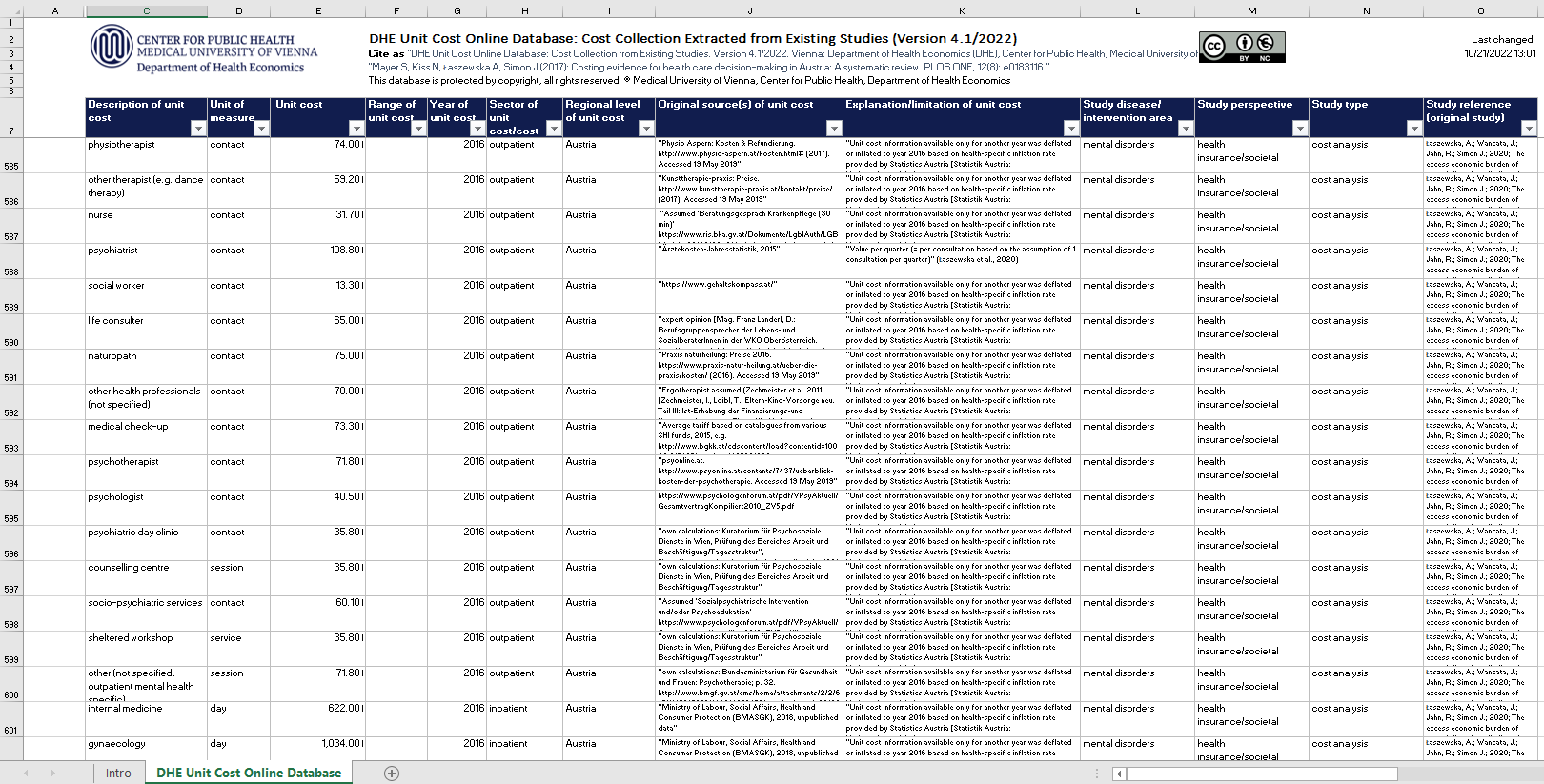
Task: Click the 'counselling centre' cell
Action: click(x=146, y=578)
